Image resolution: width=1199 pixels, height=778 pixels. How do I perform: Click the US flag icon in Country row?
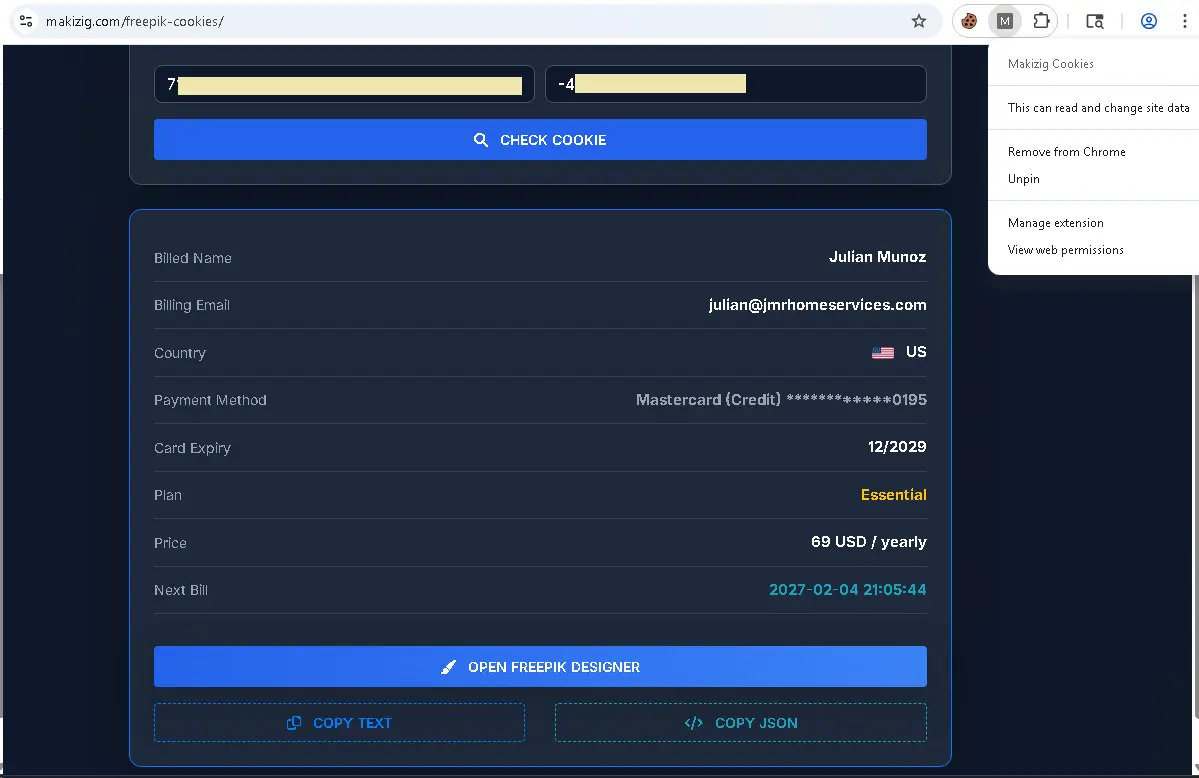pyautogui.click(x=882, y=353)
